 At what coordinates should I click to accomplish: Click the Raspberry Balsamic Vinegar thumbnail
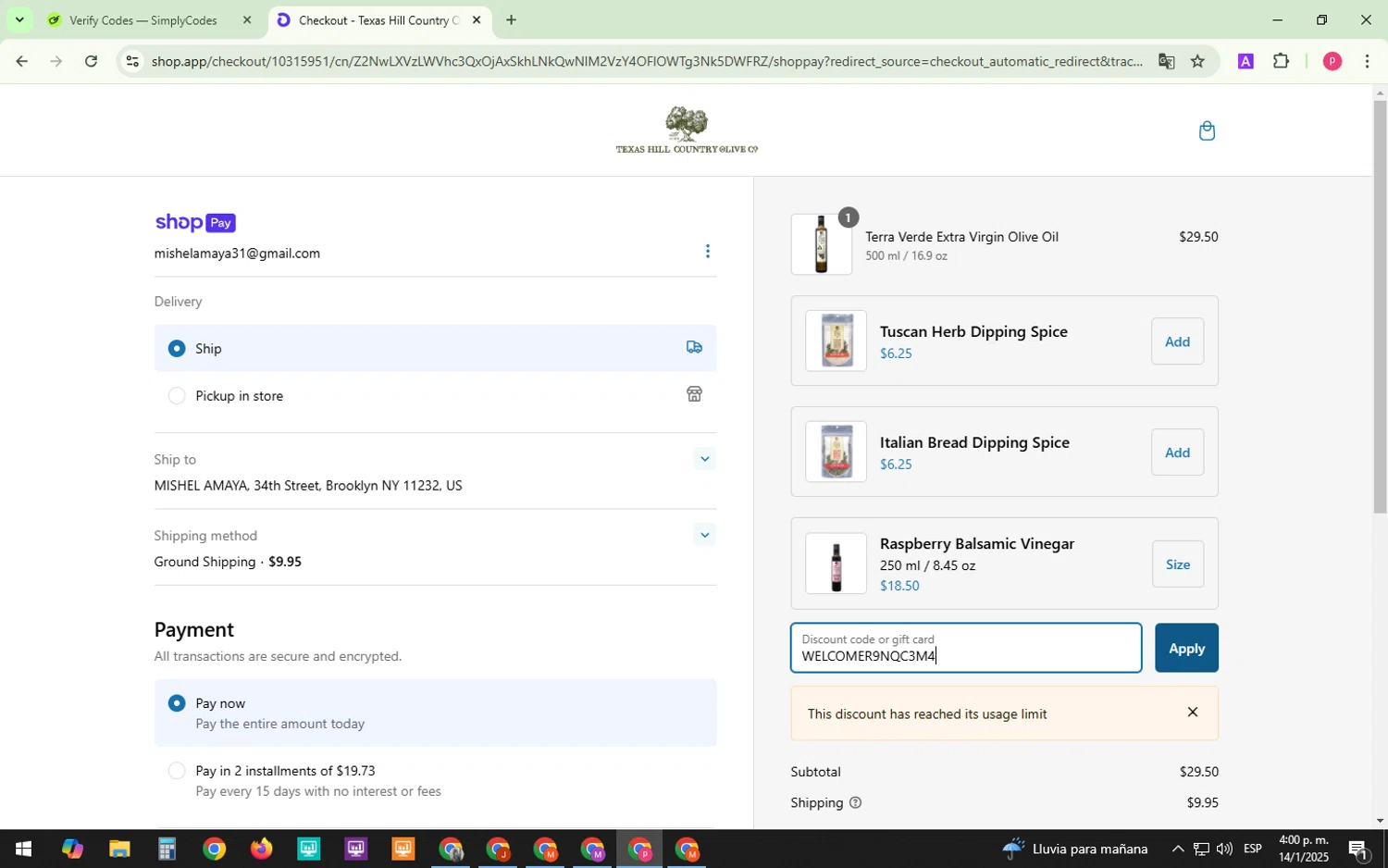click(836, 563)
